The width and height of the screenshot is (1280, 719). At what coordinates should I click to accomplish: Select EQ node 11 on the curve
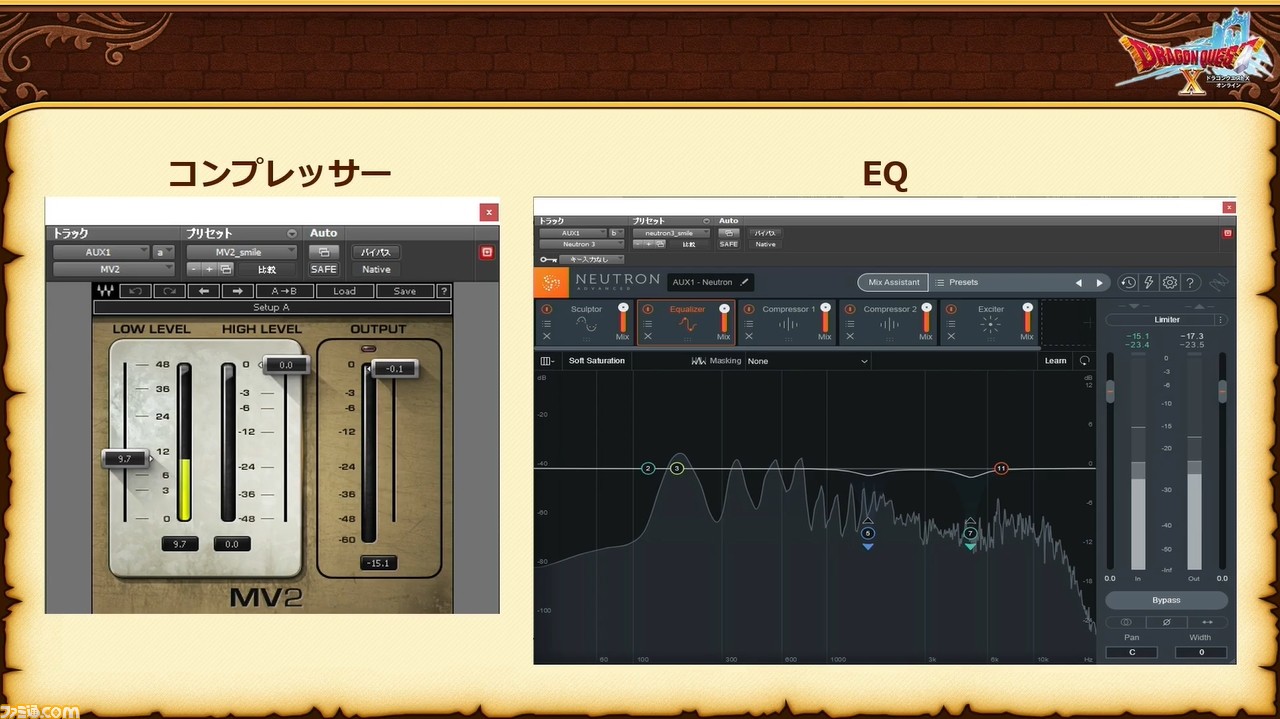(x=1001, y=468)
